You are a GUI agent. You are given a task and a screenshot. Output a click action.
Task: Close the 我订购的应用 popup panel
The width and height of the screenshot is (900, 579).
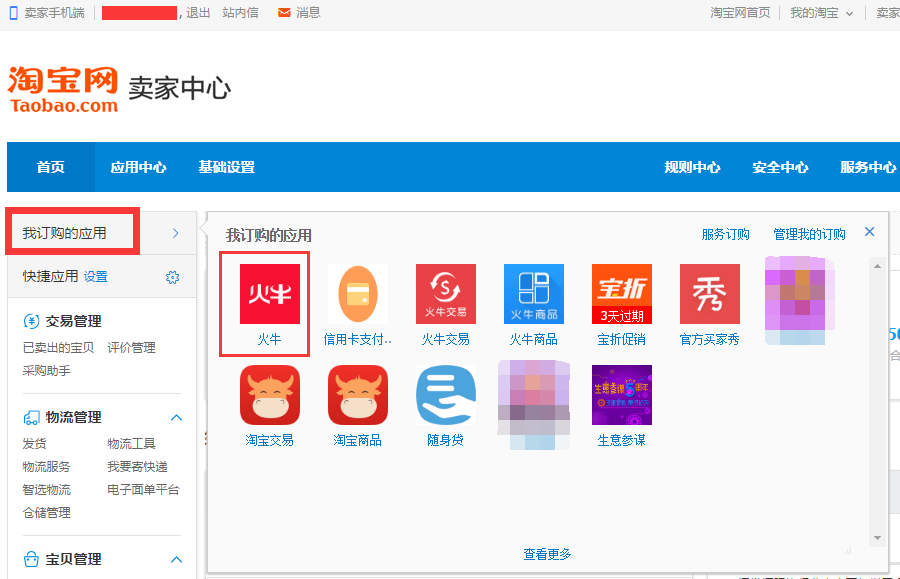[x=869, y=232]
